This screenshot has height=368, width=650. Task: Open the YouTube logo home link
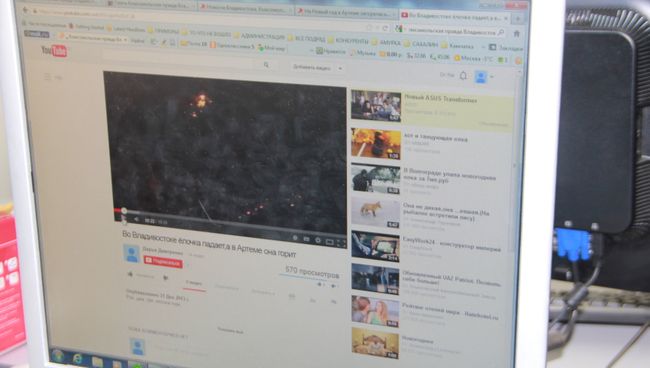[x=54, y=51]
